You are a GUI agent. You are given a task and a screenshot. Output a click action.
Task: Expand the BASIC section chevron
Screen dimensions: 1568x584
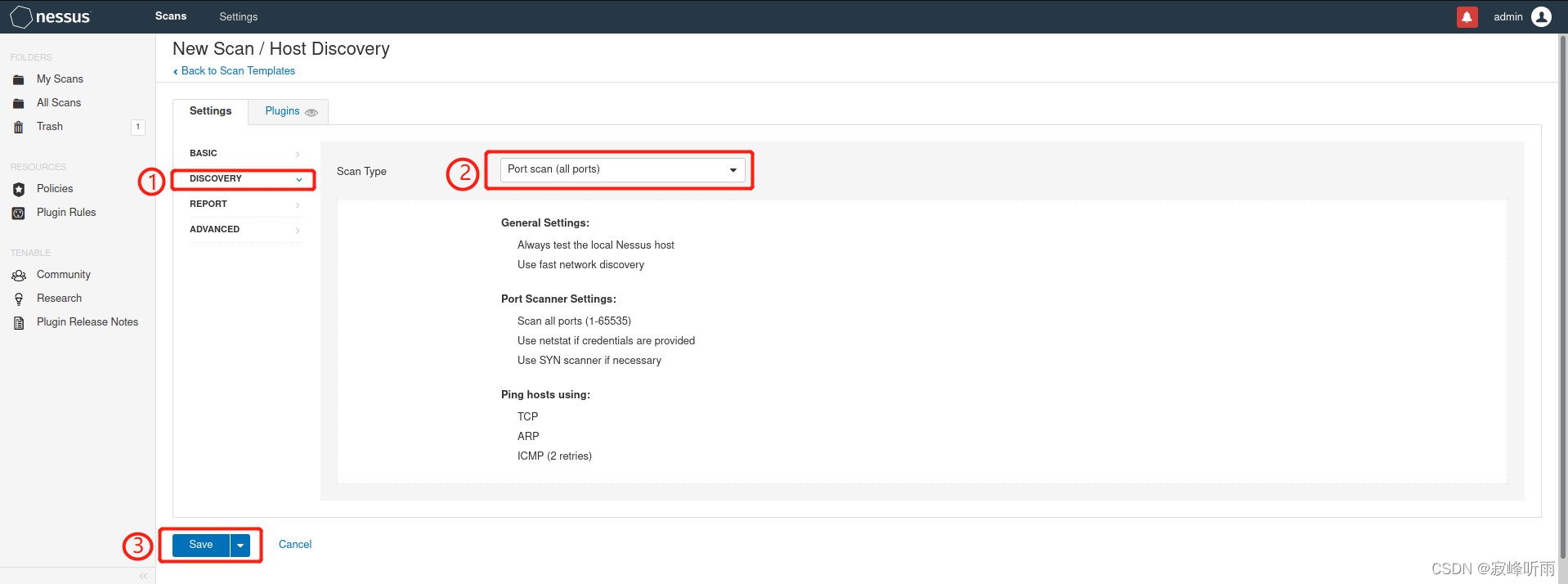[x=298, y=154]
